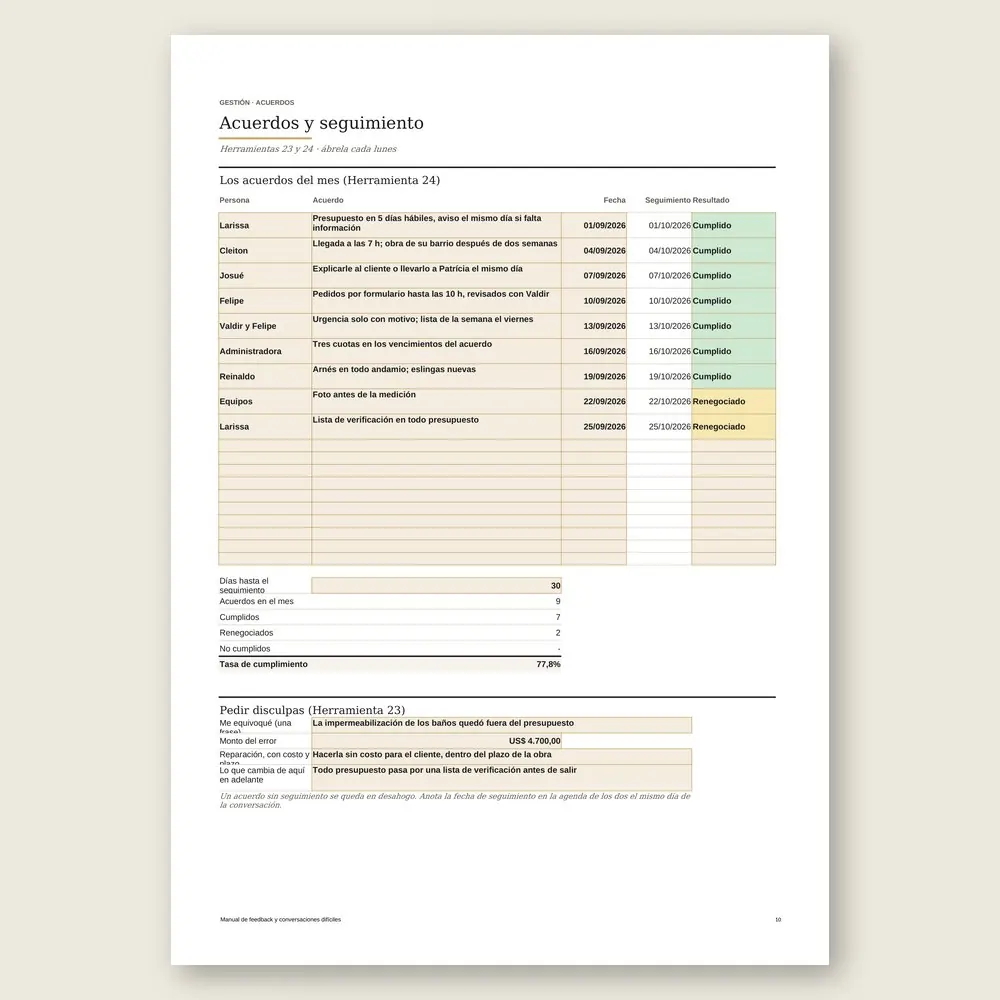Click agreement 'Urgencia solo con motivo' cell

[436, 326]
